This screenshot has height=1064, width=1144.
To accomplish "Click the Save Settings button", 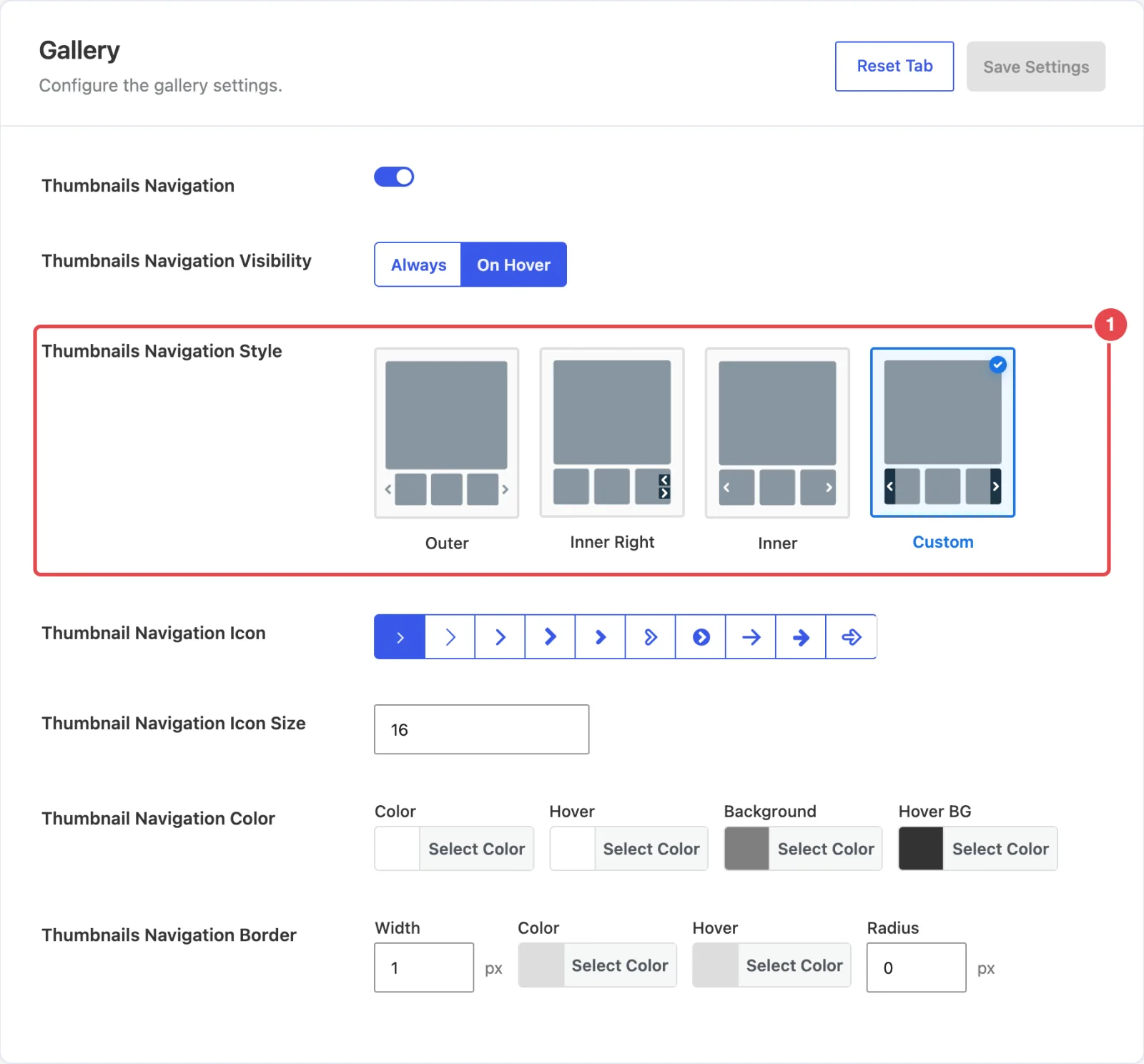I will (1036, 66).
